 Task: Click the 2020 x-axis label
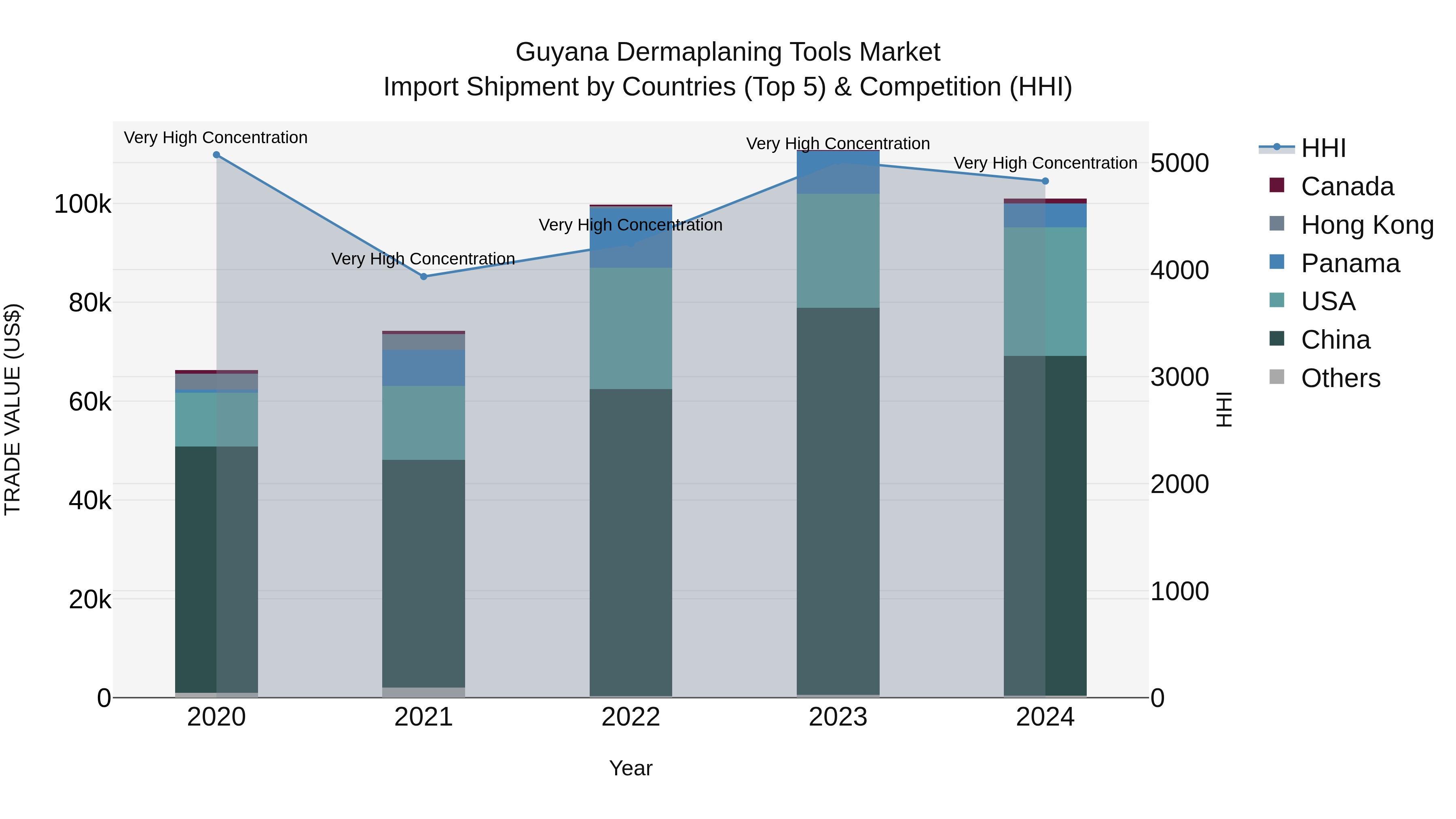216,717
